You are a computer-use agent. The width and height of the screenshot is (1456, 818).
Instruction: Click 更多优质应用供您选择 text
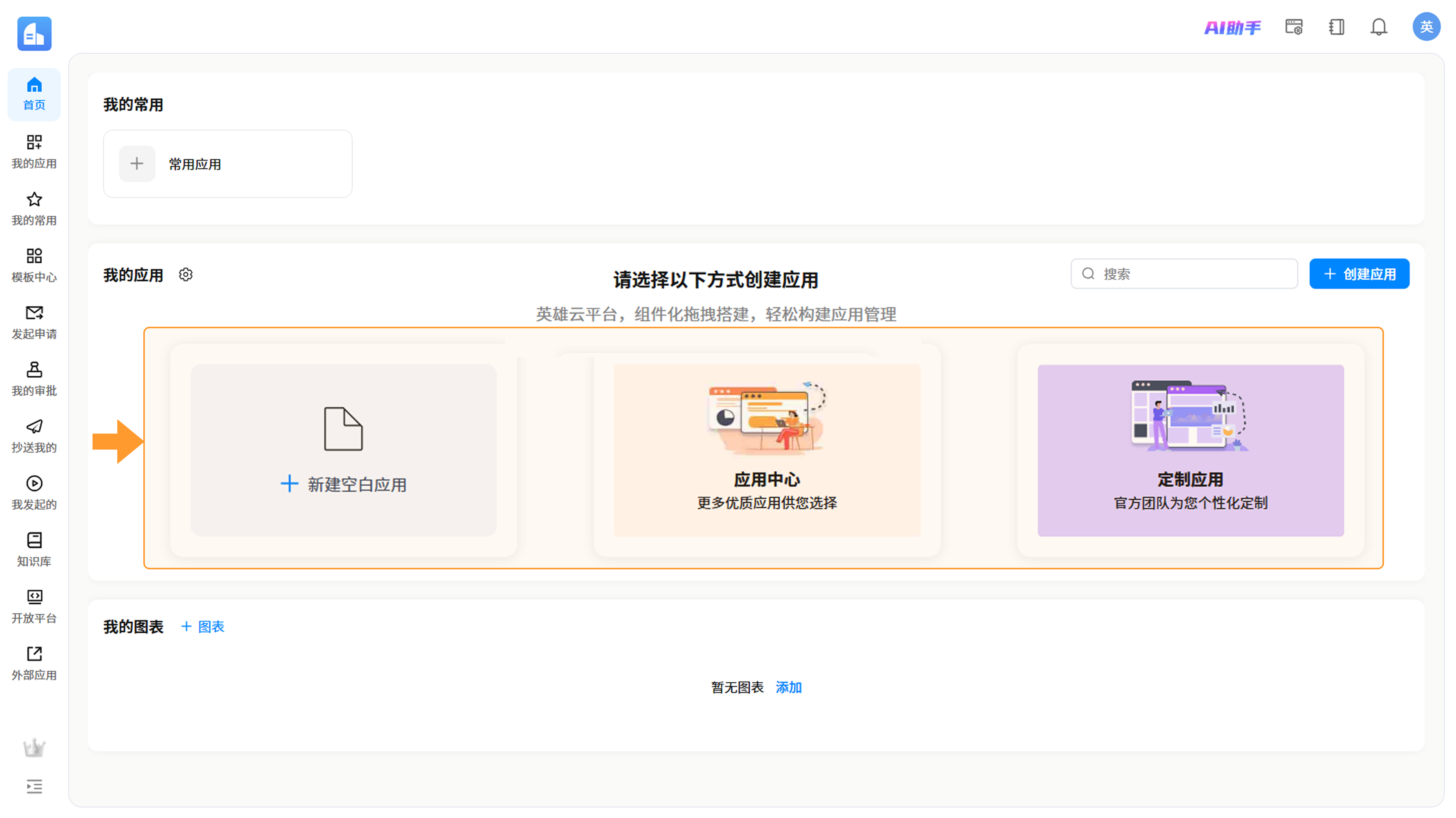[x=767, y=503]
